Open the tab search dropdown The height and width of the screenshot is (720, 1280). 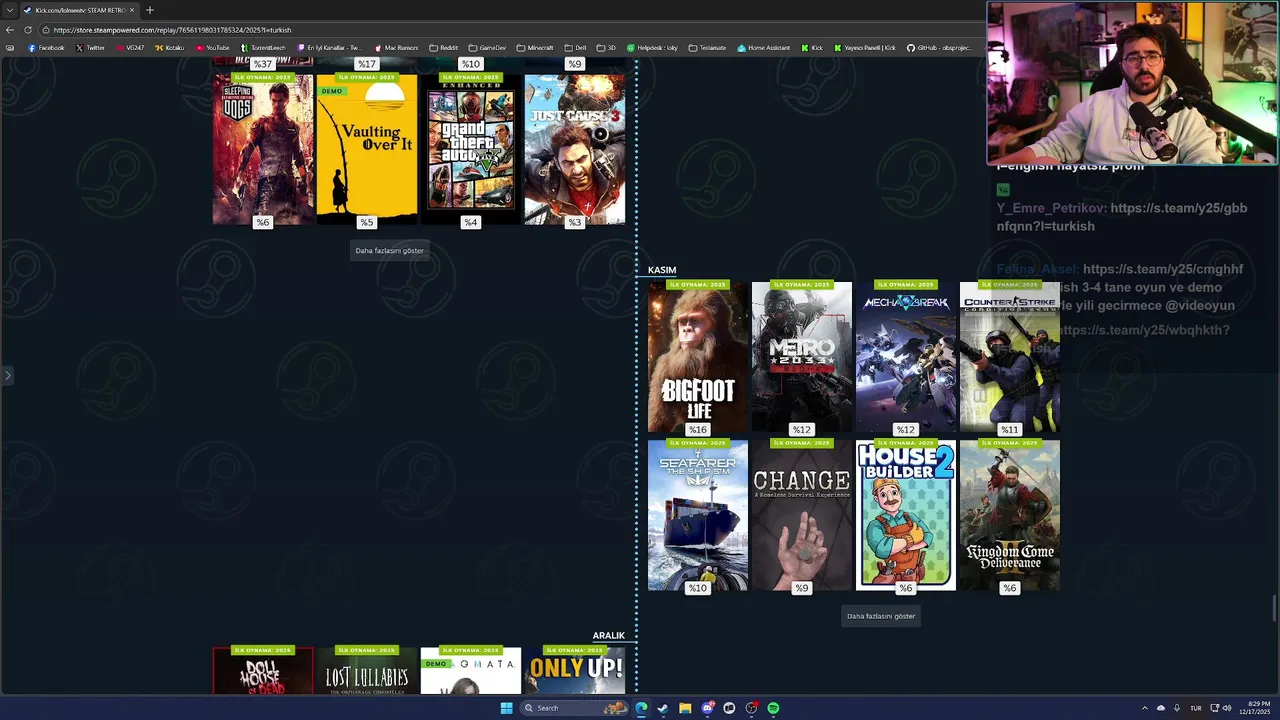(x=10, y=10)
